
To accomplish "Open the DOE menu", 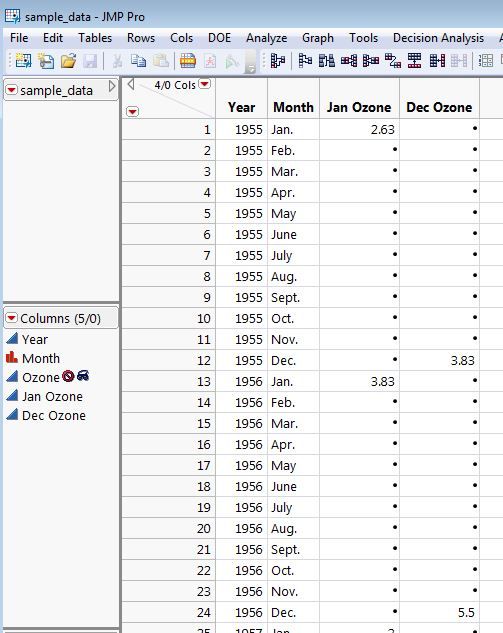I will pyautogui.click(x=219, y=38).
